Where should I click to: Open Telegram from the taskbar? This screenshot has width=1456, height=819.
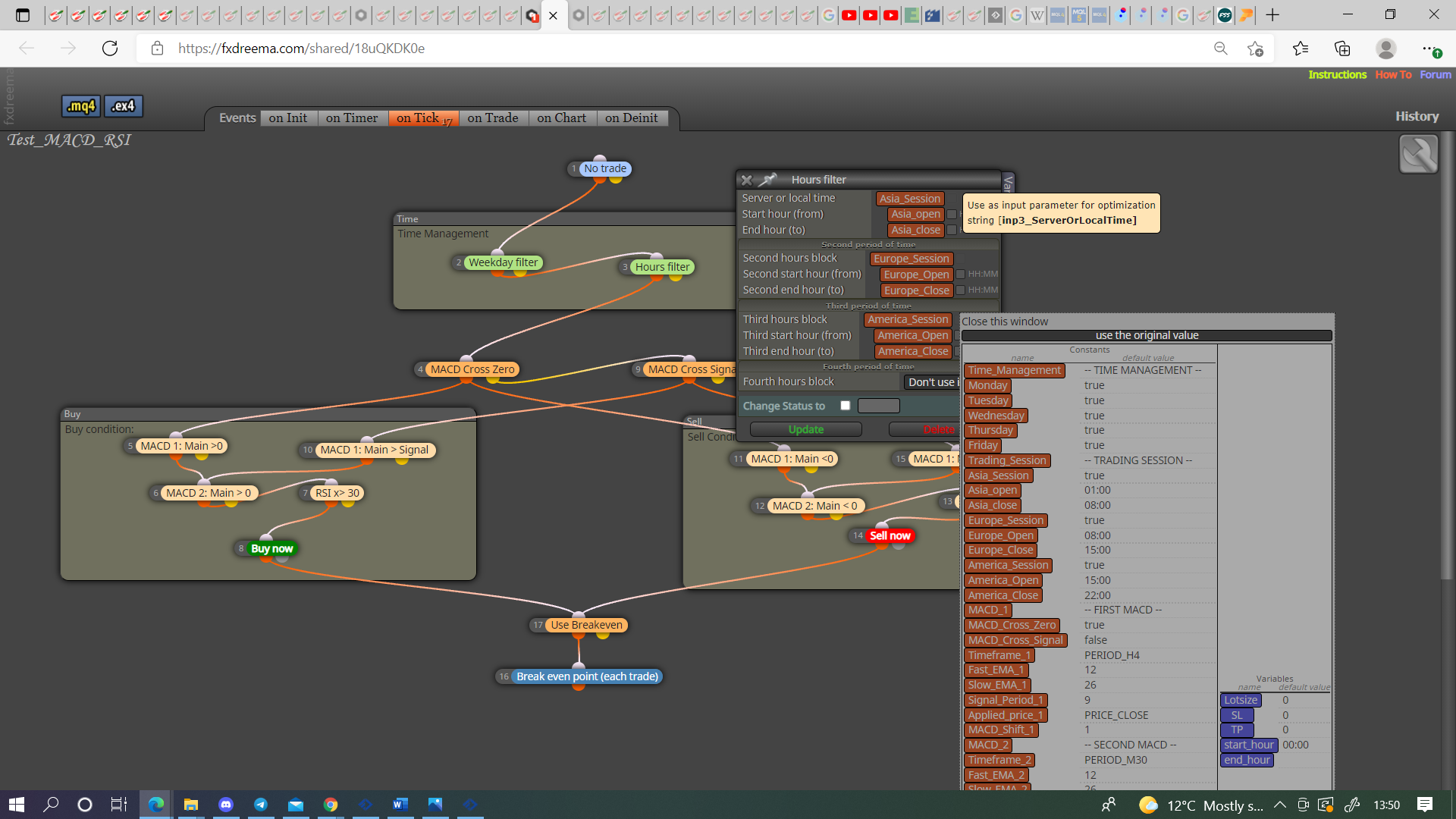tap(260, 805)
